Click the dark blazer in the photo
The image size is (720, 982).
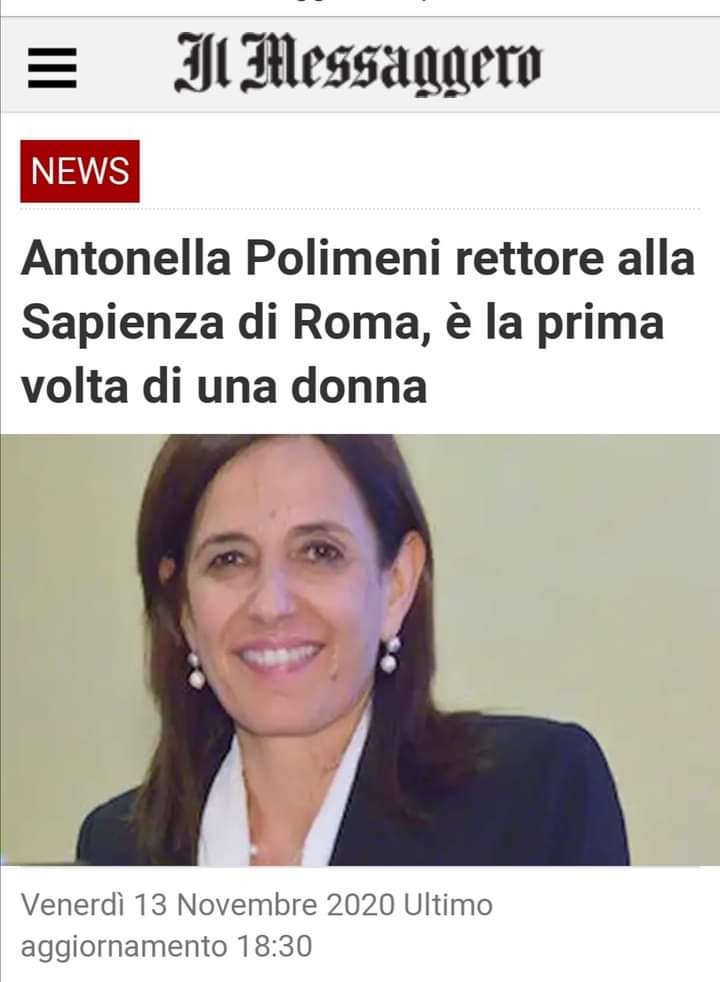point(501,795)
